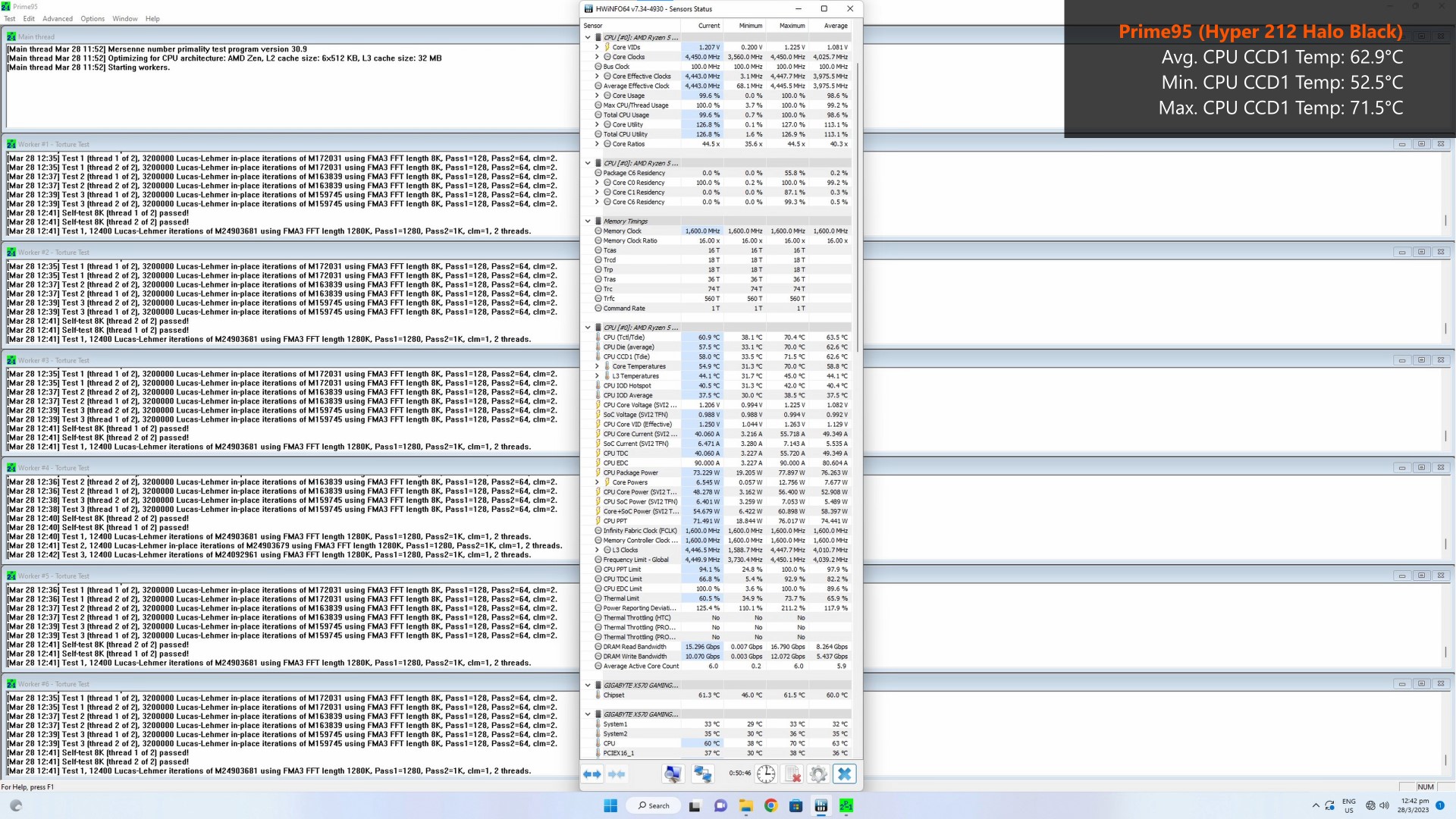Open the HWiNFO system summary monitor icon
This screenshot has width=1456, height=819.
point(673,773)
